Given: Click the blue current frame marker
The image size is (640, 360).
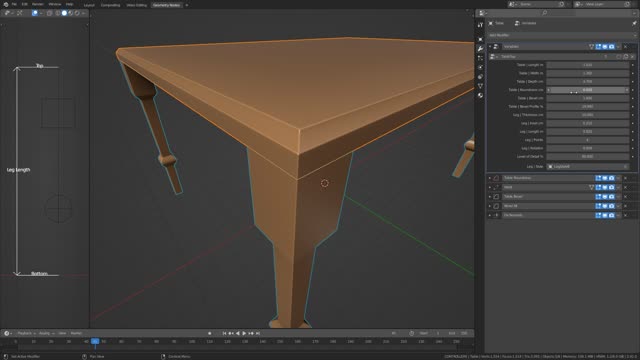Looking at the screenshot, I should pos(95,341).
